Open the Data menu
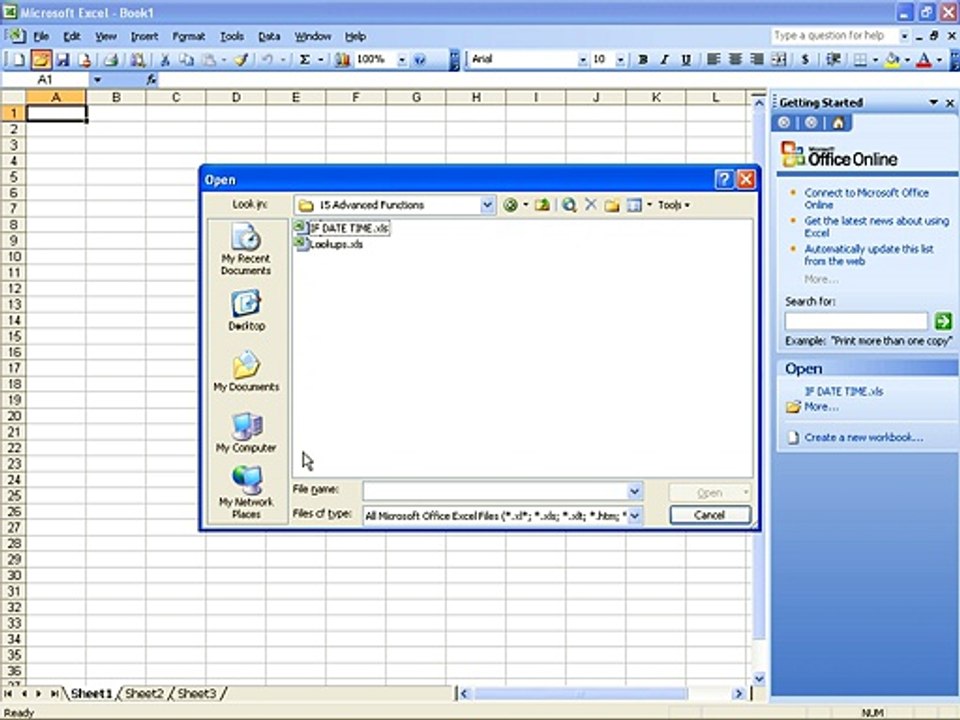The width and height of the screenshot is (960, 720). [x=269, y=36]
